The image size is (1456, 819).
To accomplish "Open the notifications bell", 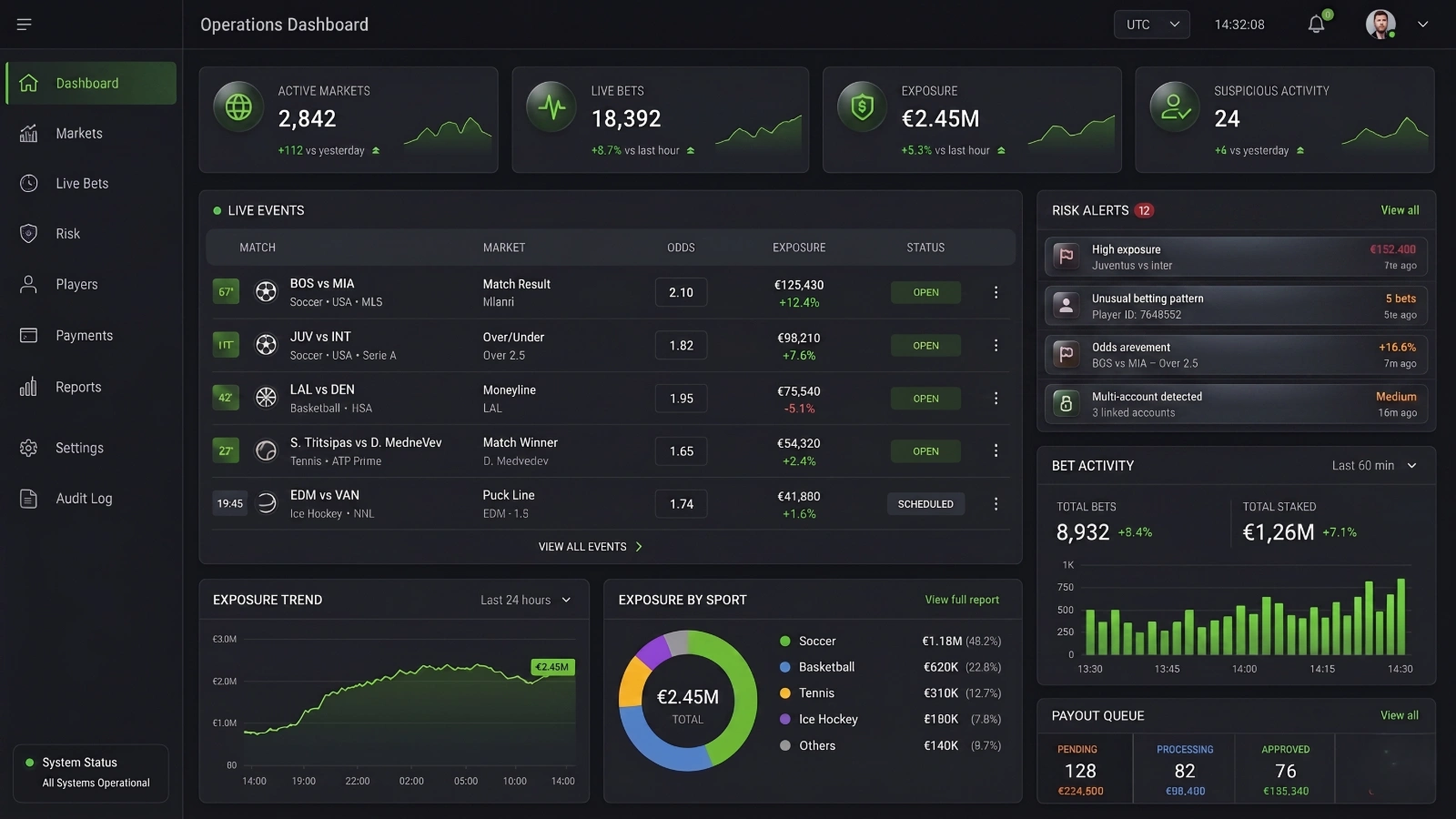I will (x=1317, y=25).
